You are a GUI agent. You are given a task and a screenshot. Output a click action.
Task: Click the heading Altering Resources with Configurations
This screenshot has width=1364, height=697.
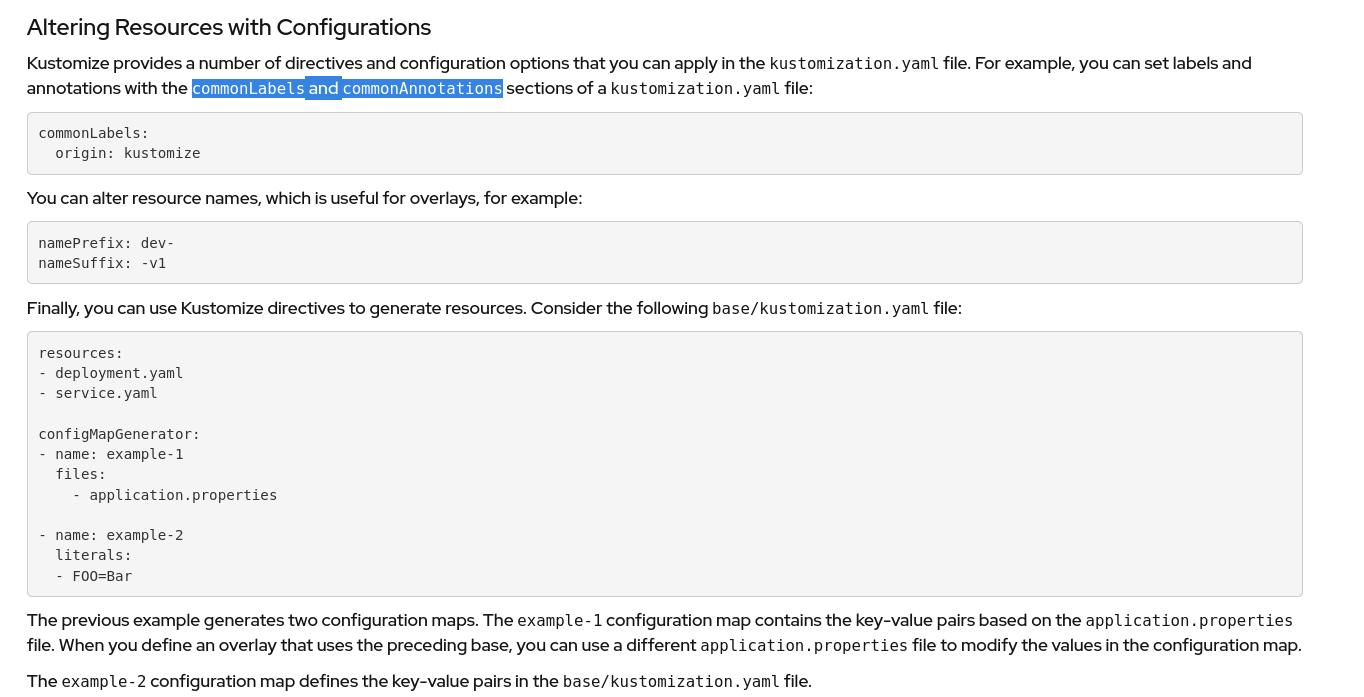(228, 27)
